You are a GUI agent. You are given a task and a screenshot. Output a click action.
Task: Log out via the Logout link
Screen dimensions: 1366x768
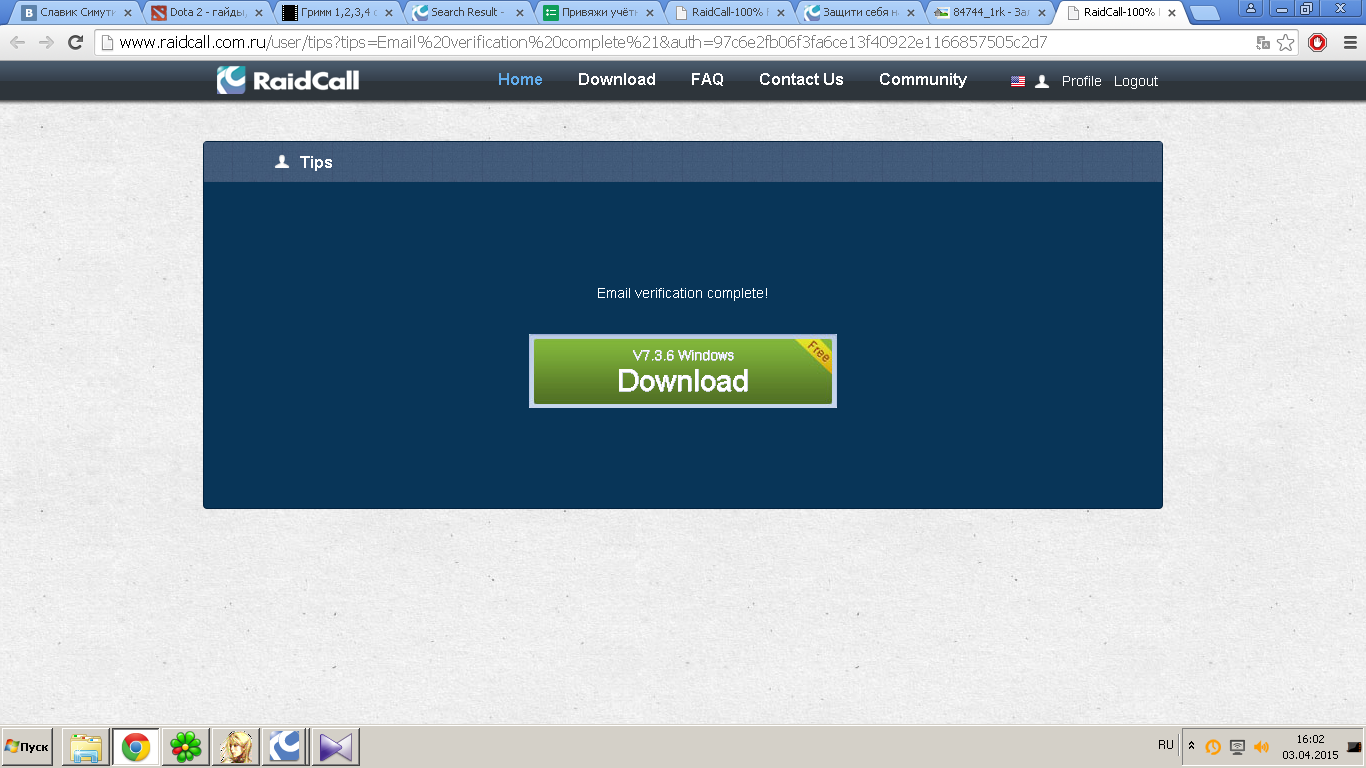pyautogui.click(x=1136, y=82)
